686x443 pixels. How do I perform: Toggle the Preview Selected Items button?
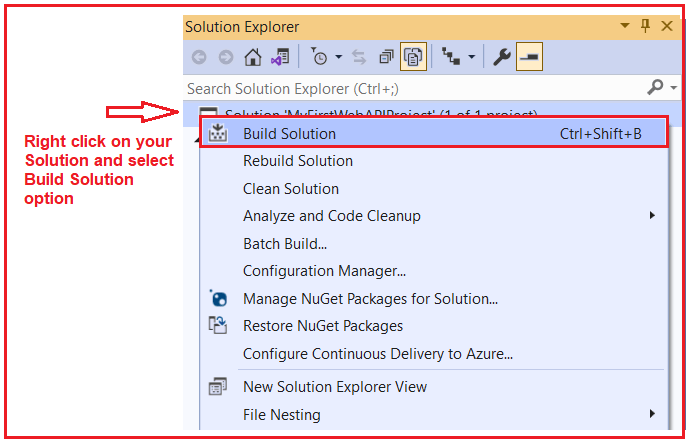pos(529,56)
